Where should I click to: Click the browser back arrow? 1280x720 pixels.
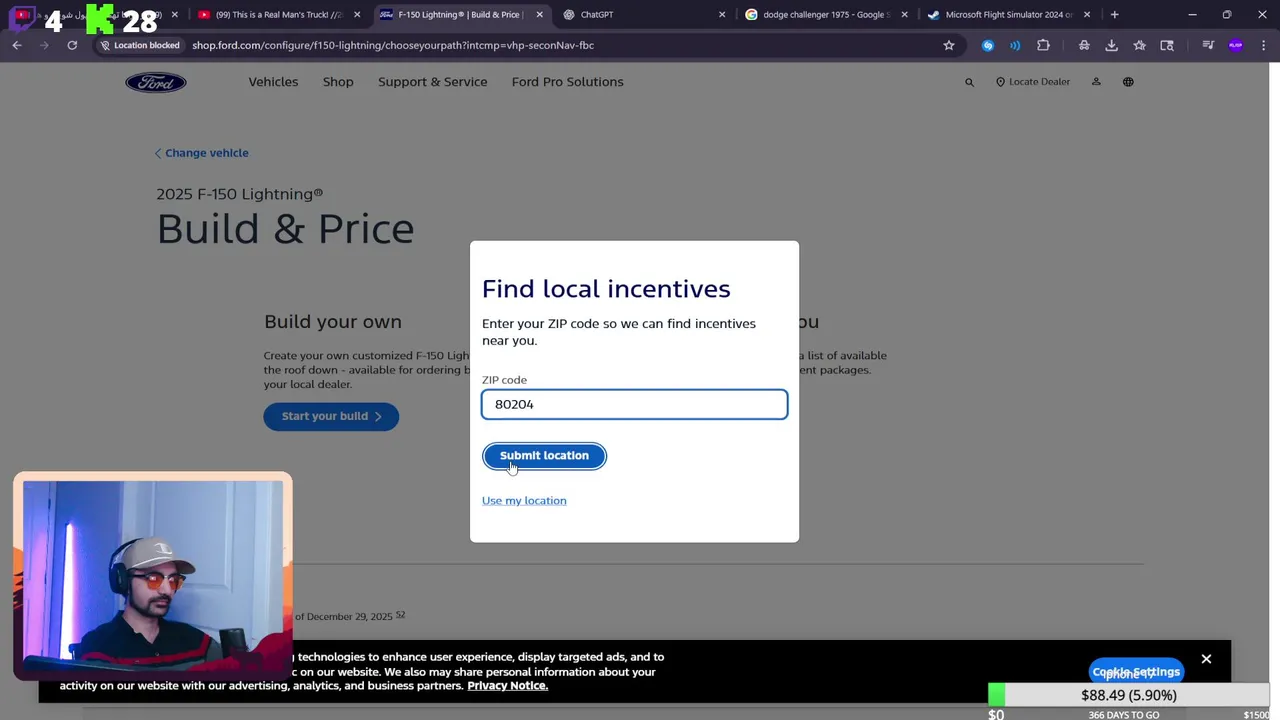click(x=17, y=45)
